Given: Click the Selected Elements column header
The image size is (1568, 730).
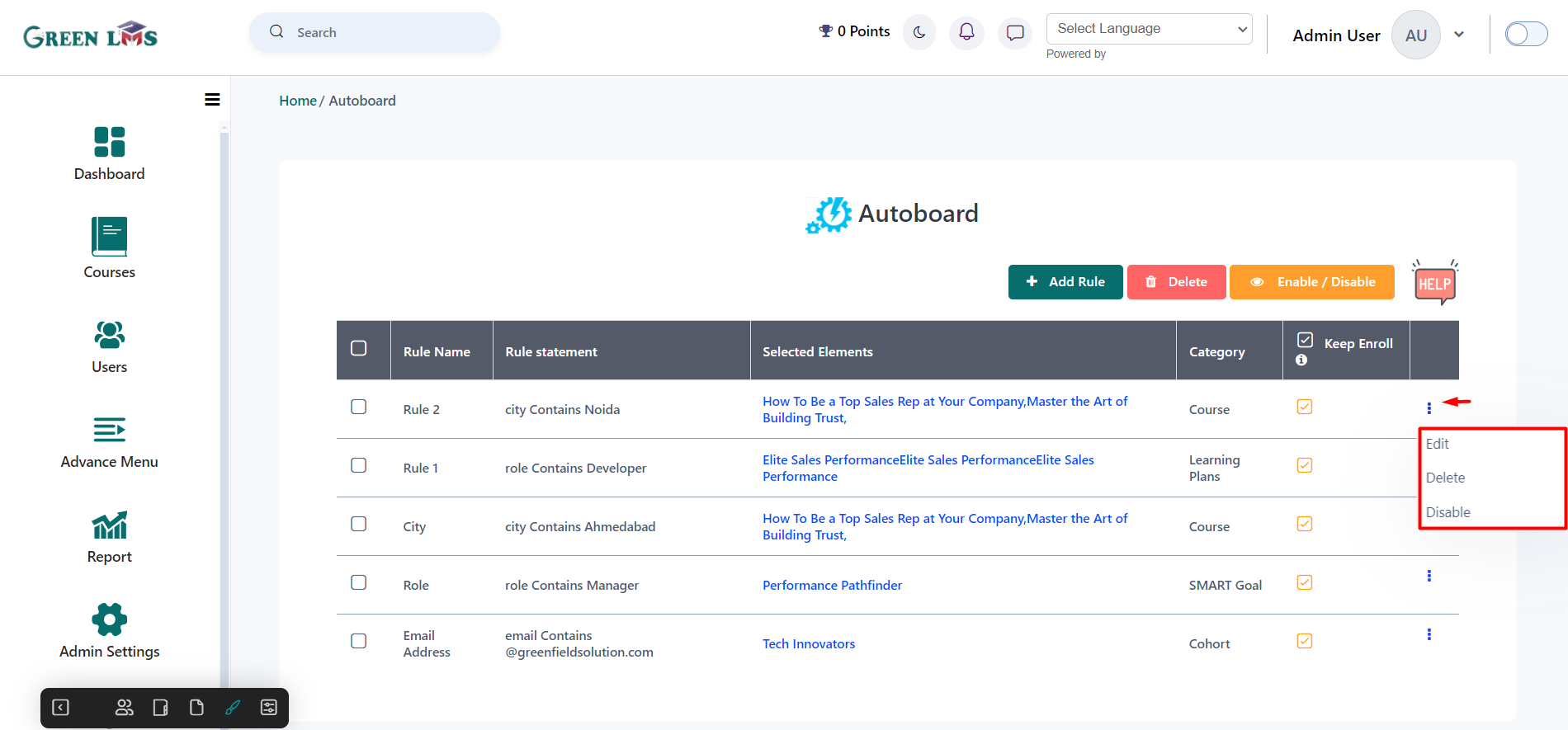Looking at the screenshot, I should tap(818, 352).
